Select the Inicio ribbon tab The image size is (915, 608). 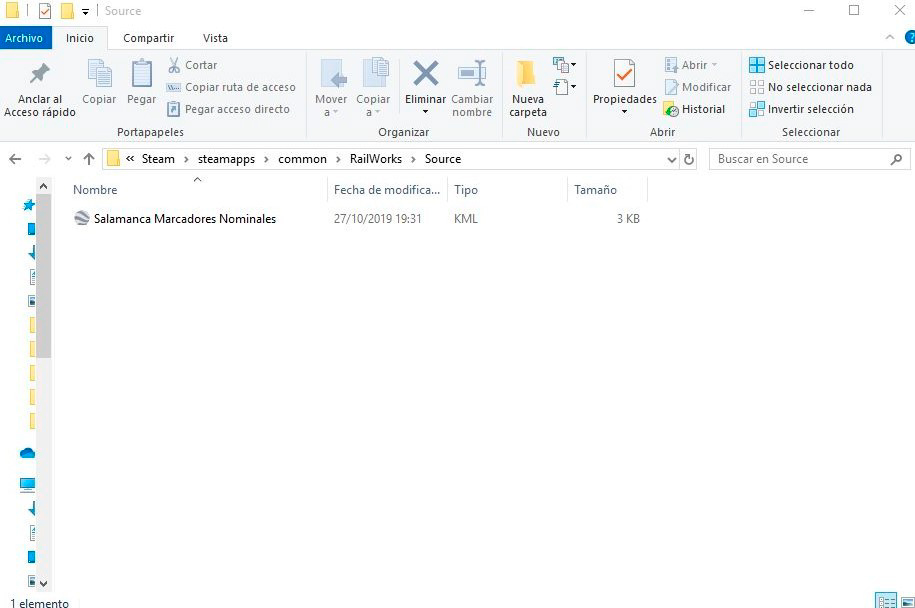tap(79, 38)
